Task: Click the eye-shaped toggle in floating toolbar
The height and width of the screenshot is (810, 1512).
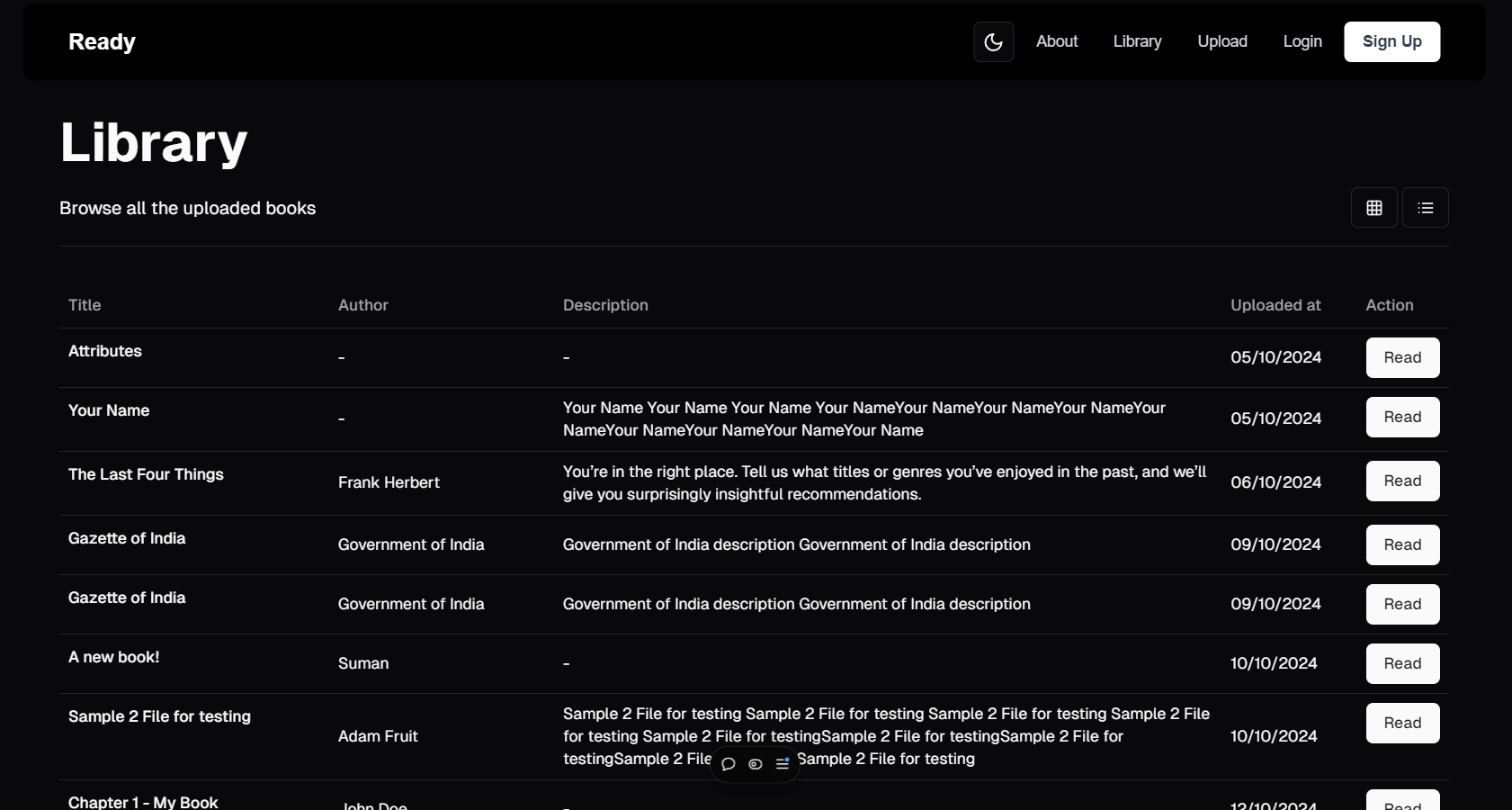Action: point(756,764)
